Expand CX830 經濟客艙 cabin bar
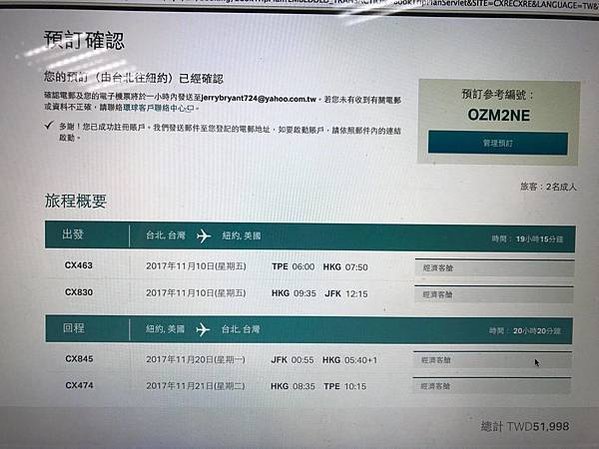 [x=494, y=294]
